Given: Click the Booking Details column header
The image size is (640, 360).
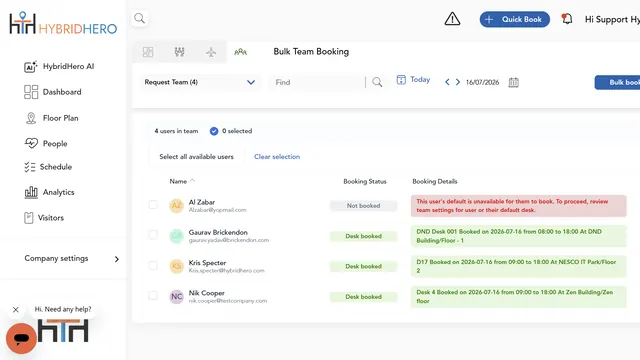Looking at the screenshot, I should click(435, 181).
